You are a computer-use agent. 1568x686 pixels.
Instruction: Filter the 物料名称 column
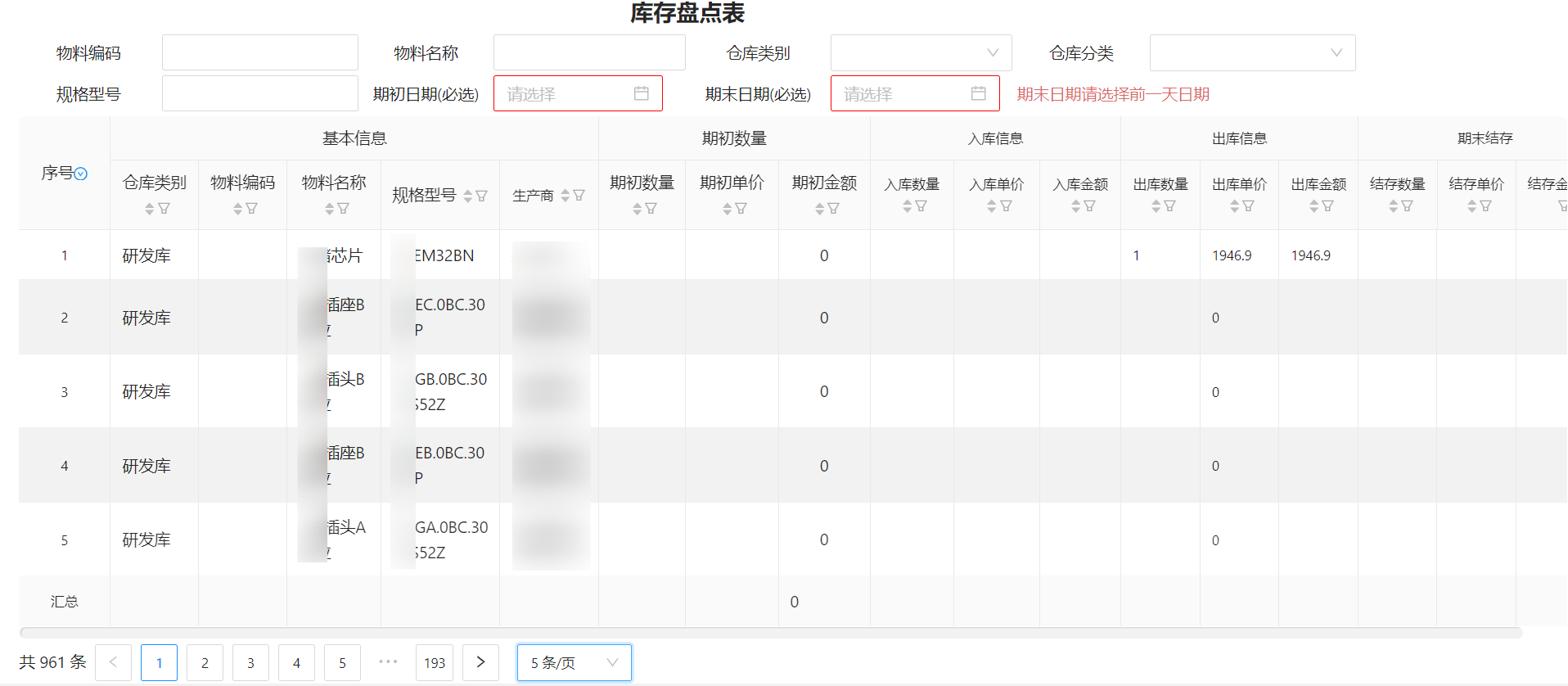click(343, 209)
